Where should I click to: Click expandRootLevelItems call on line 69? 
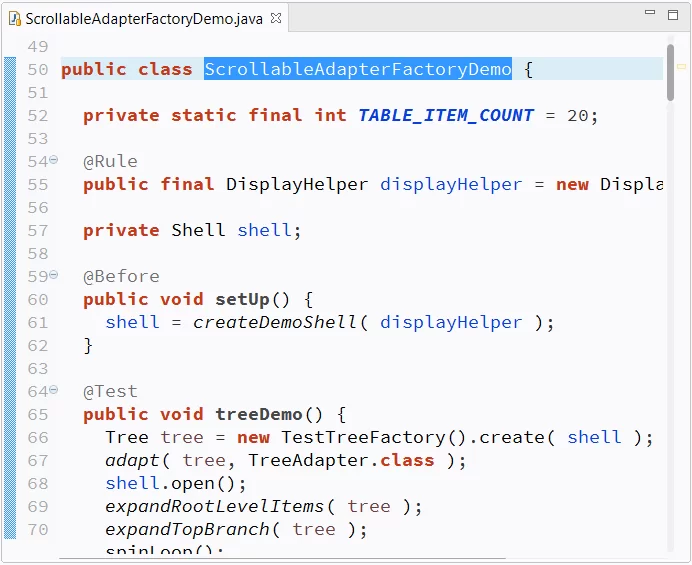pyautogui.click(x=214, y=506)
